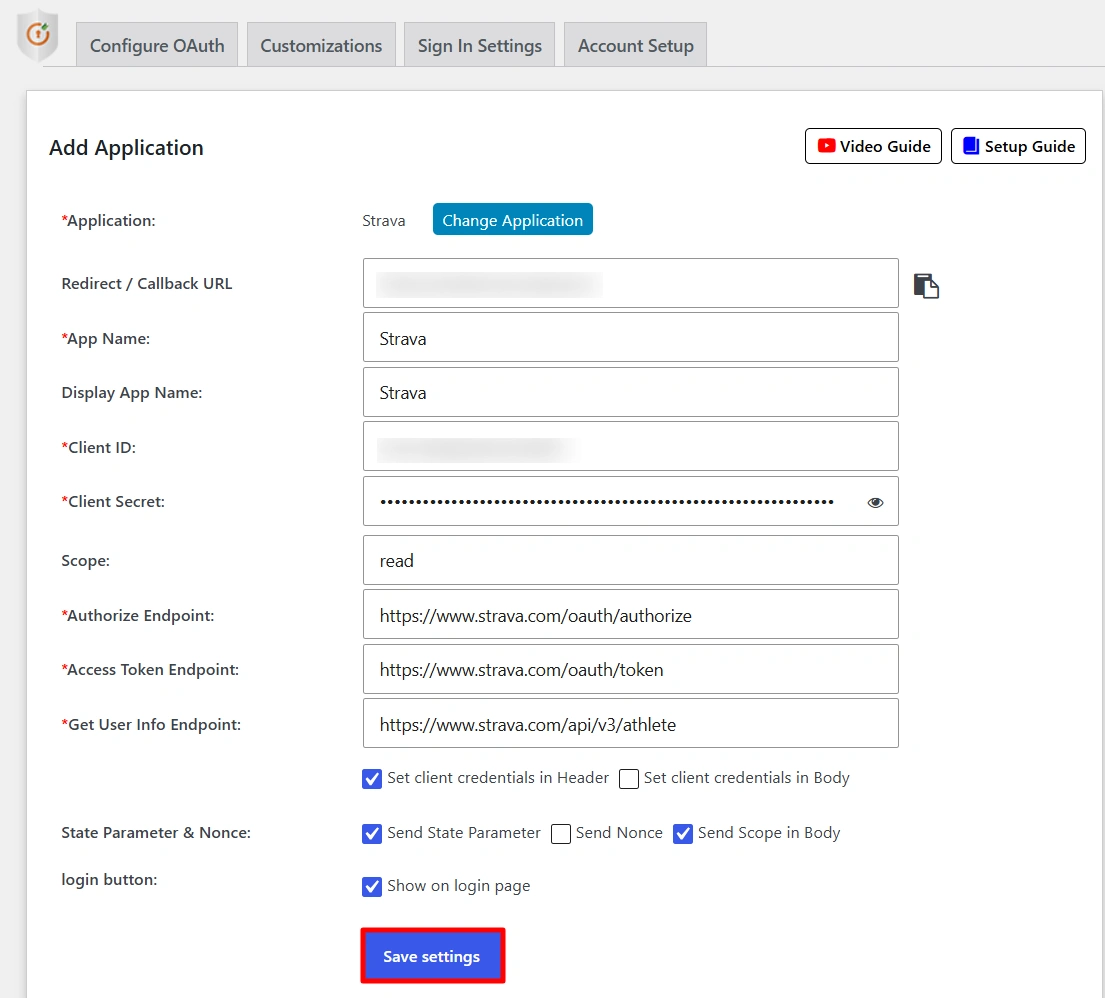Enable Set client credentials in Body

629,778
